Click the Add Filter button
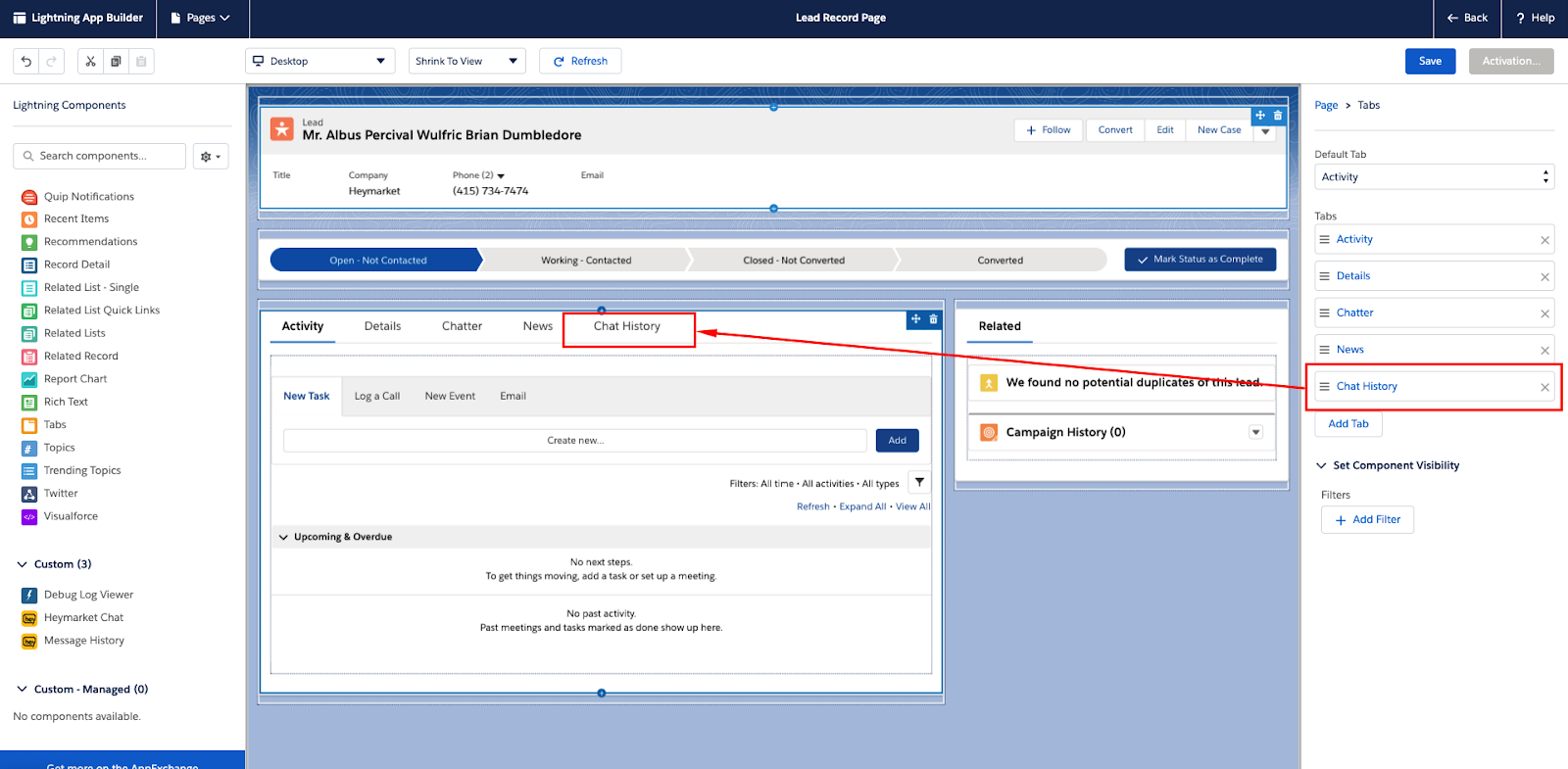 pos(1367,520)
